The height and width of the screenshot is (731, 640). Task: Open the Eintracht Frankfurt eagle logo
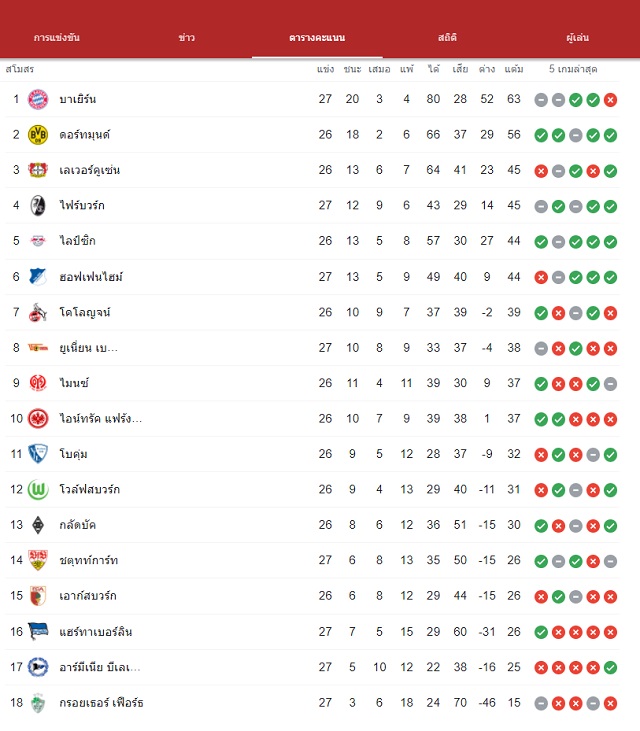(x=38, y=419)
